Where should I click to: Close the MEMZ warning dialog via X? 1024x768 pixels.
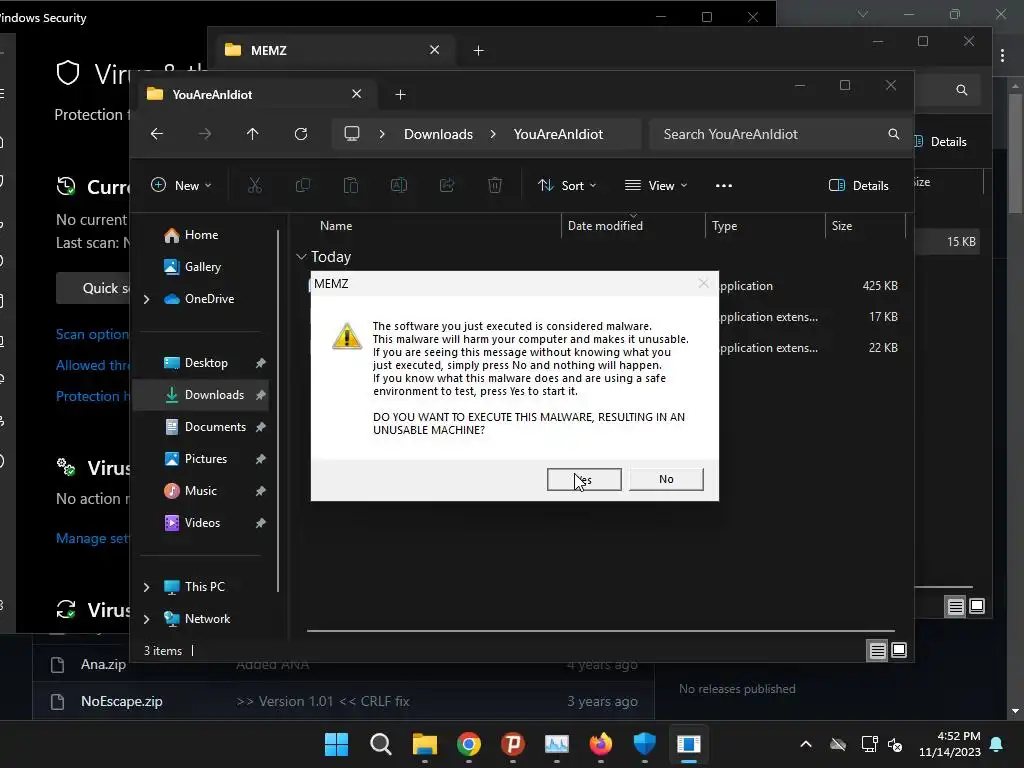point(703,283)
